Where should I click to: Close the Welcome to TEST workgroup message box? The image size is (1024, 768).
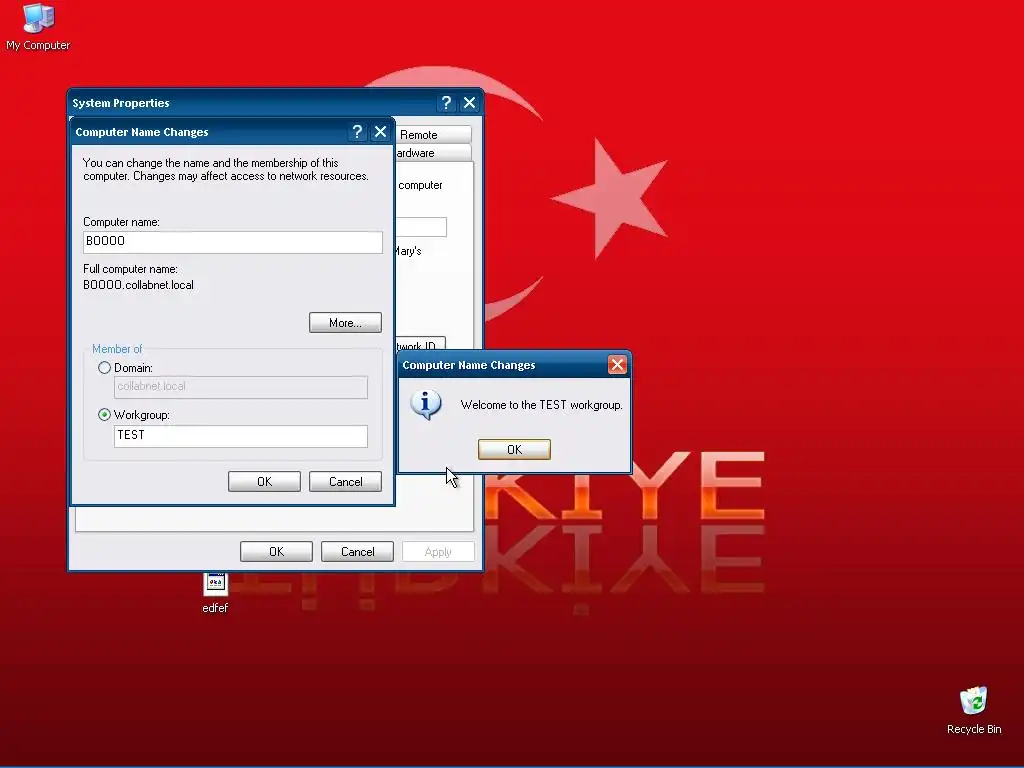click(616, 364)
